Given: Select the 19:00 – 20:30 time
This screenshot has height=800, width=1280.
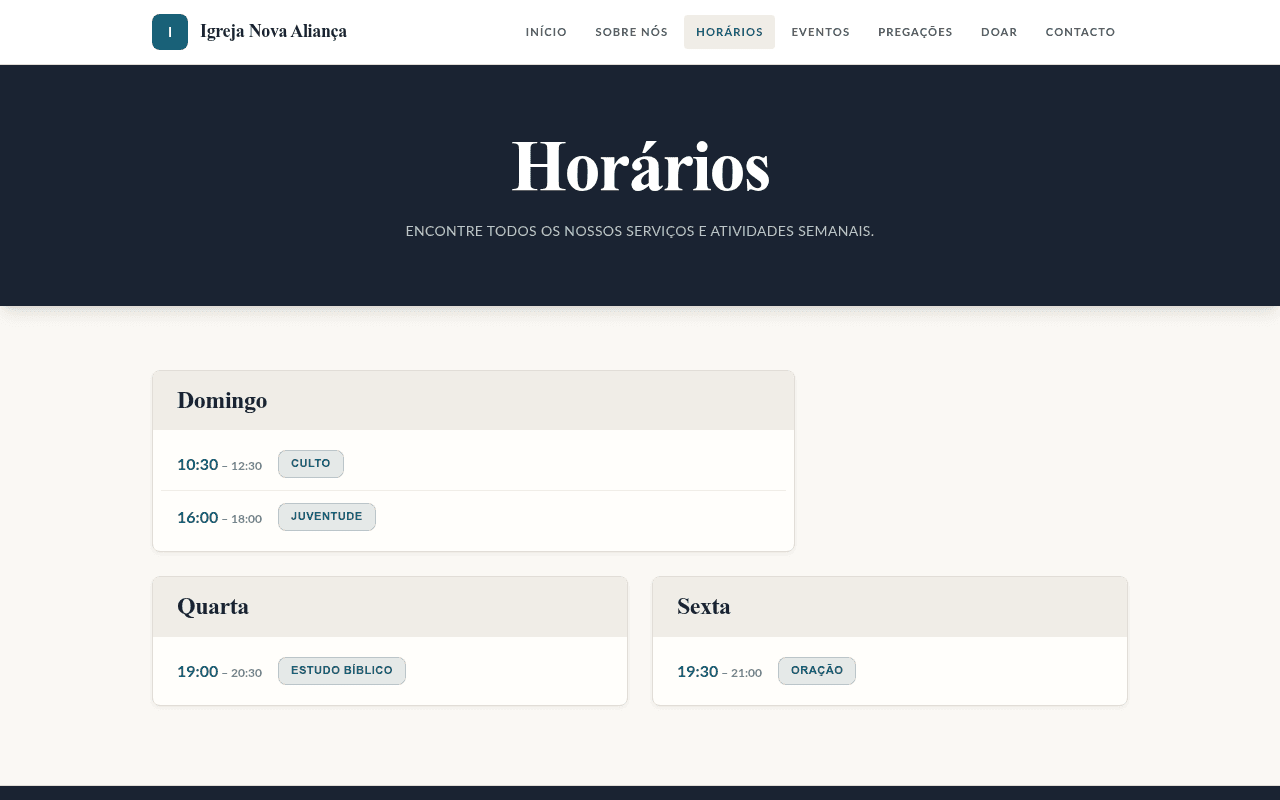Looking at the screenshot, I should click(219, 672).
